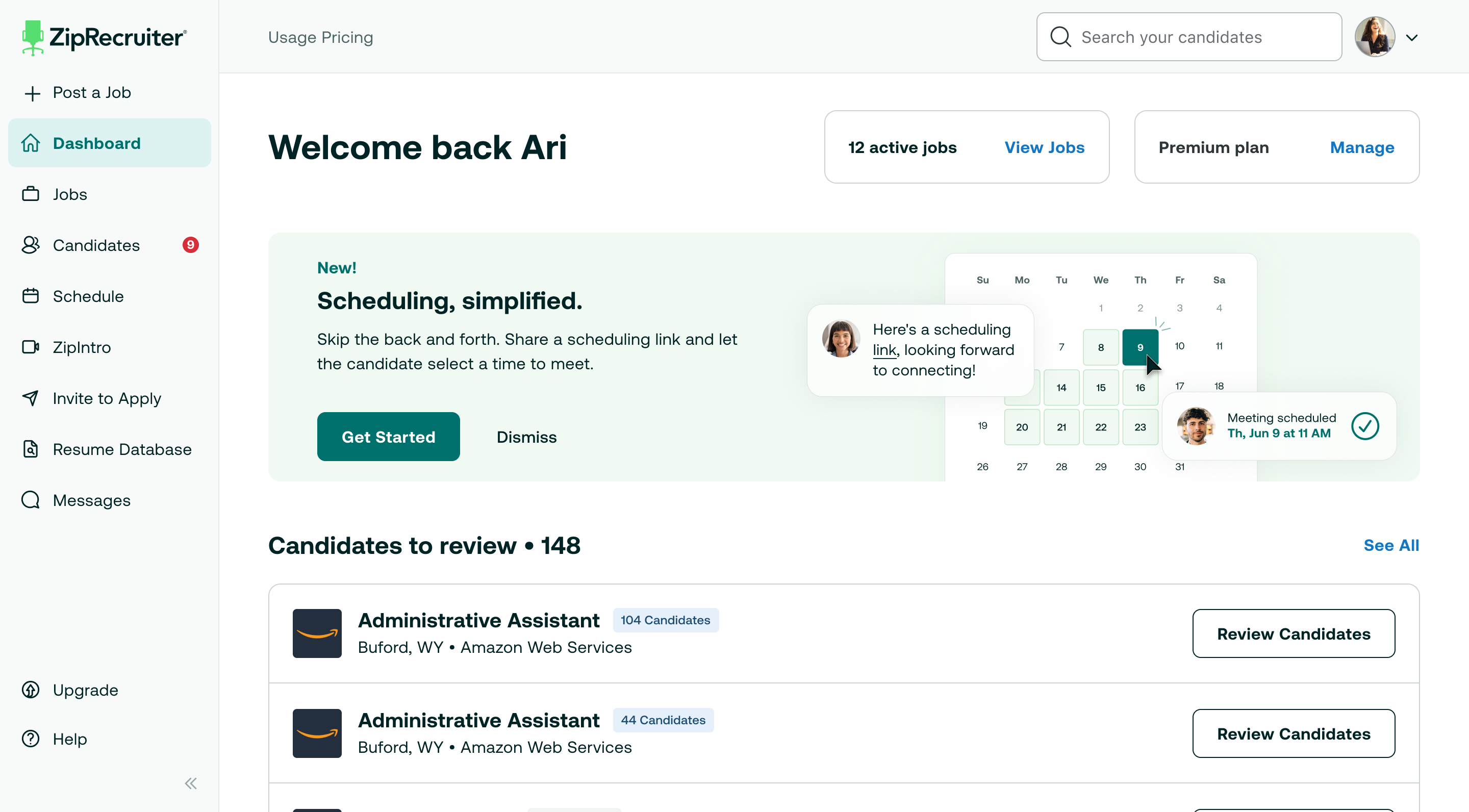
Task: Open the Usage Pricing tab
Action: pos(320,37)
